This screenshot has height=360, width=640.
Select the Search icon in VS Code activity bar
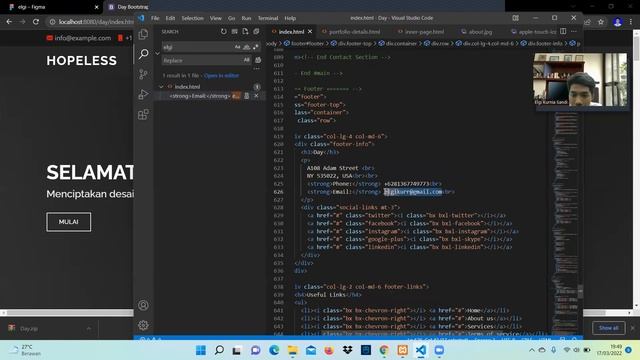coord(143,53)
